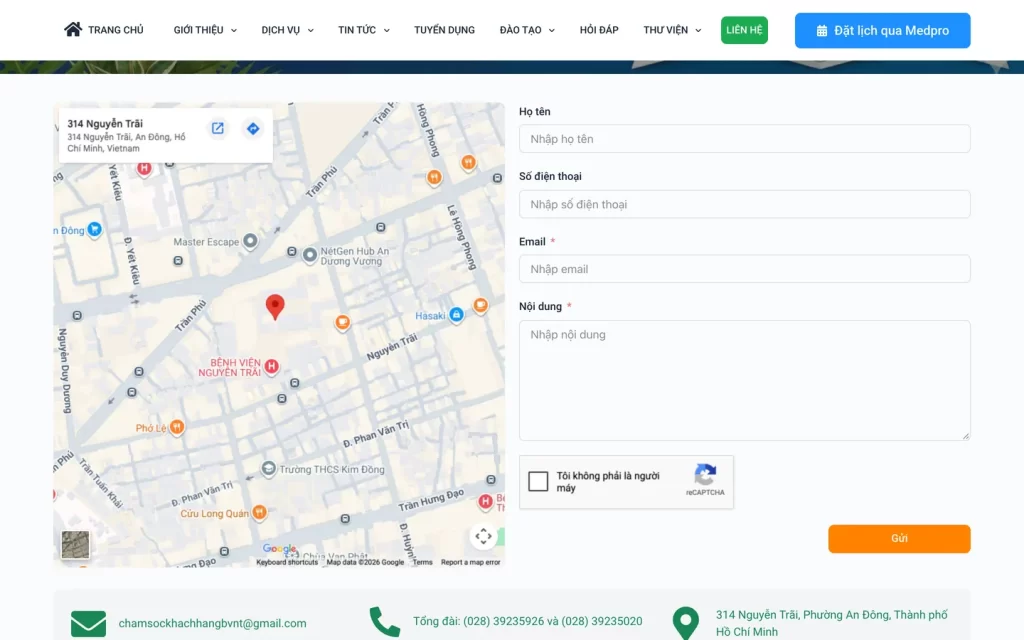Open the map in a new window icon
Image resolution: width=1024 pixels, height=640 pixels.
(x=217, y=128)
